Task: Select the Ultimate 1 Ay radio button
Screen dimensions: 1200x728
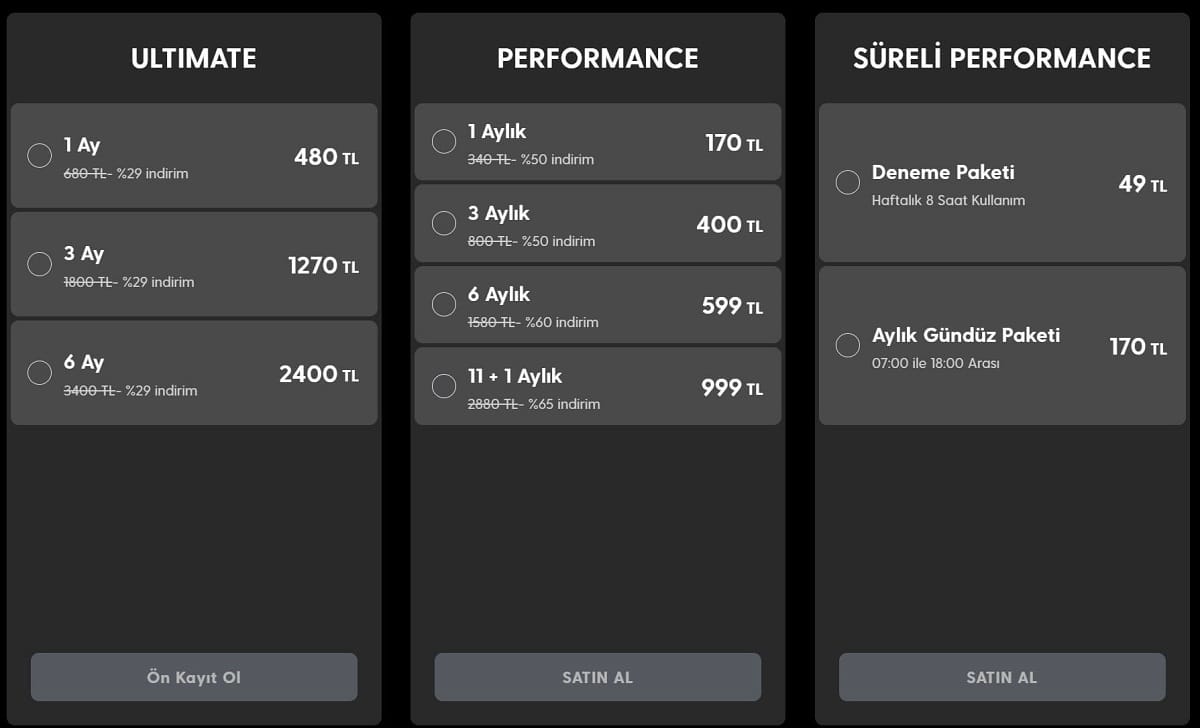Action: pyautogui.click(x=39, y=155)
